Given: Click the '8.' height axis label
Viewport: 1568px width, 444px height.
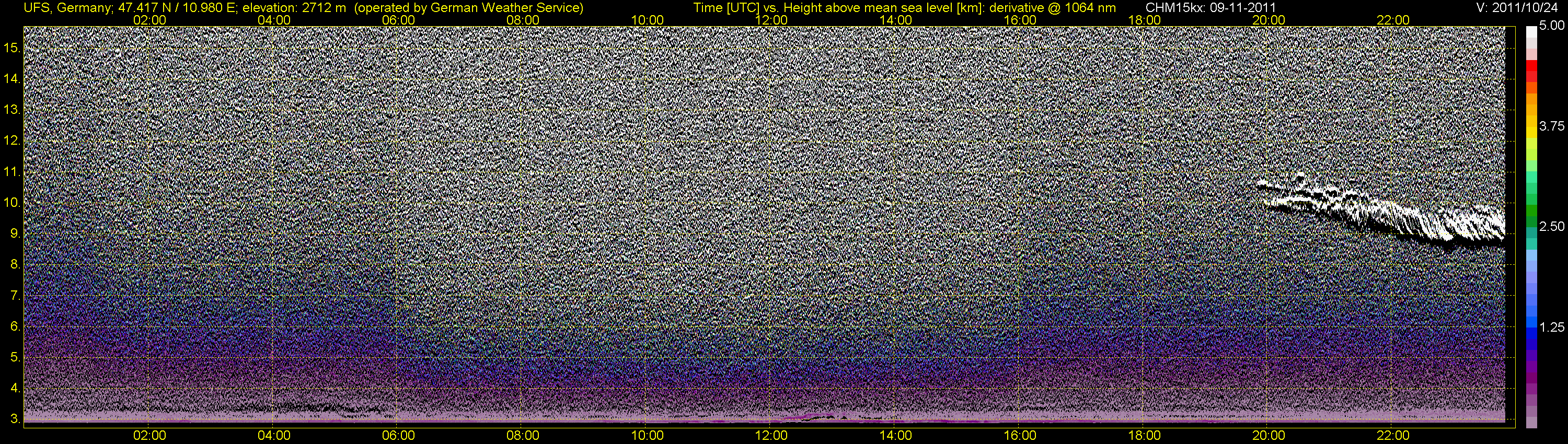Looking at the screenshot, I should (15, 265).
